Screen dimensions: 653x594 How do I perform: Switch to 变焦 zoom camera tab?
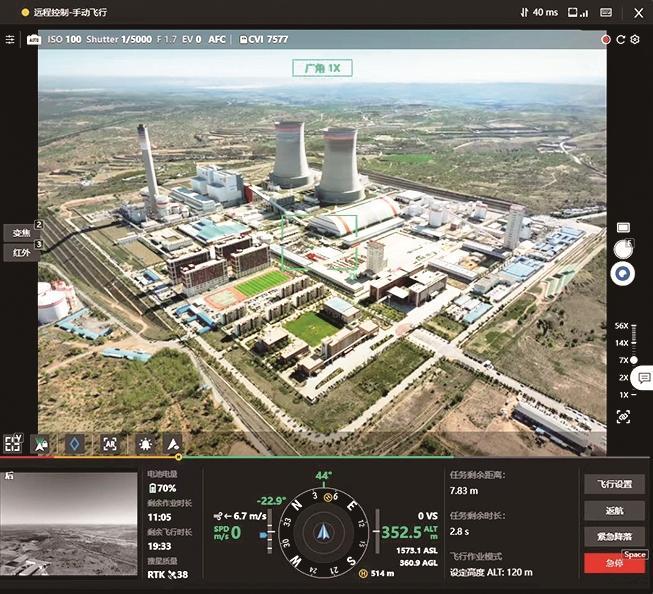coord(21,232)
